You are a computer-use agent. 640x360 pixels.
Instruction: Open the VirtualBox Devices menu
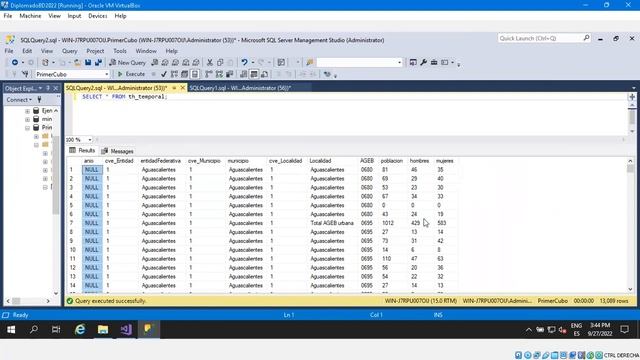(98, 16)
